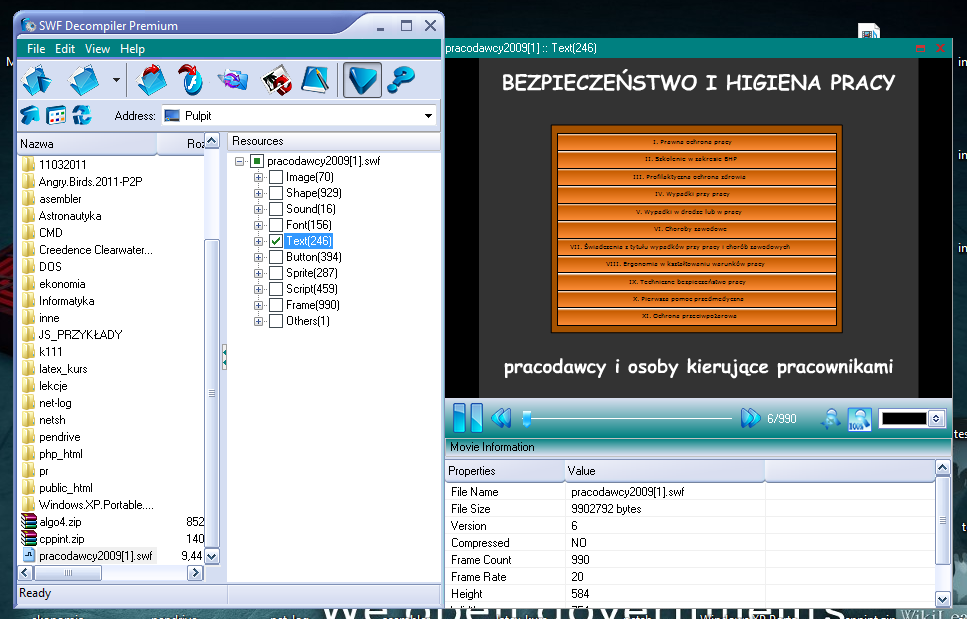Click the fit-to-window zoom icon
The image size is (967, 619).
[830, 419]
